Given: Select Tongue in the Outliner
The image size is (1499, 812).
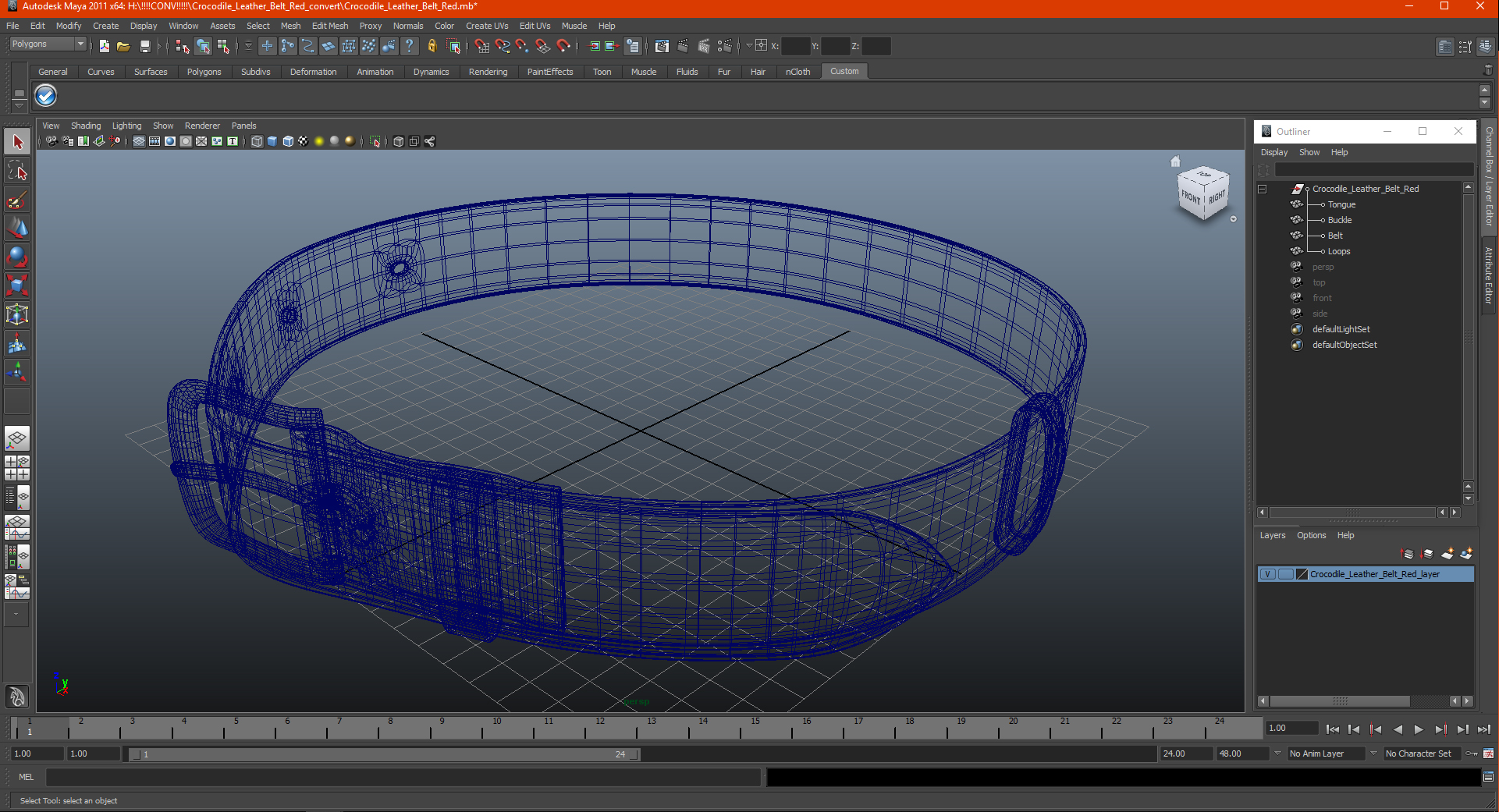Looking at the screenshot, I should [1341, 204].
